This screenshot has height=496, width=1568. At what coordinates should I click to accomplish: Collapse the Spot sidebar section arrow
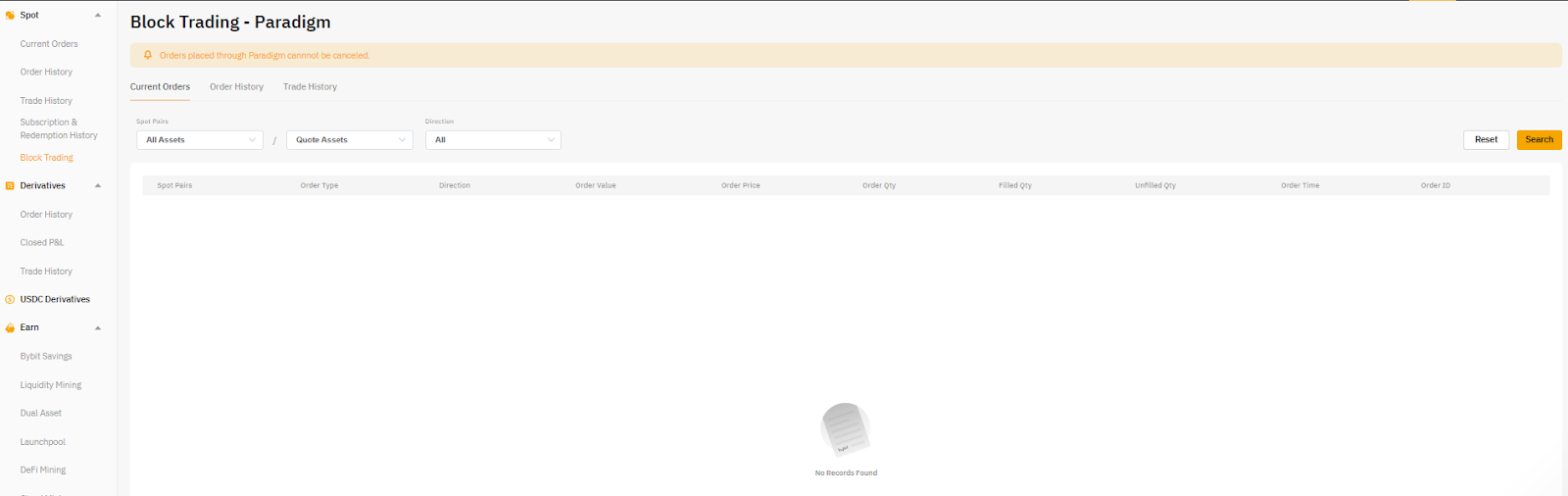click(x=98, y=16)
